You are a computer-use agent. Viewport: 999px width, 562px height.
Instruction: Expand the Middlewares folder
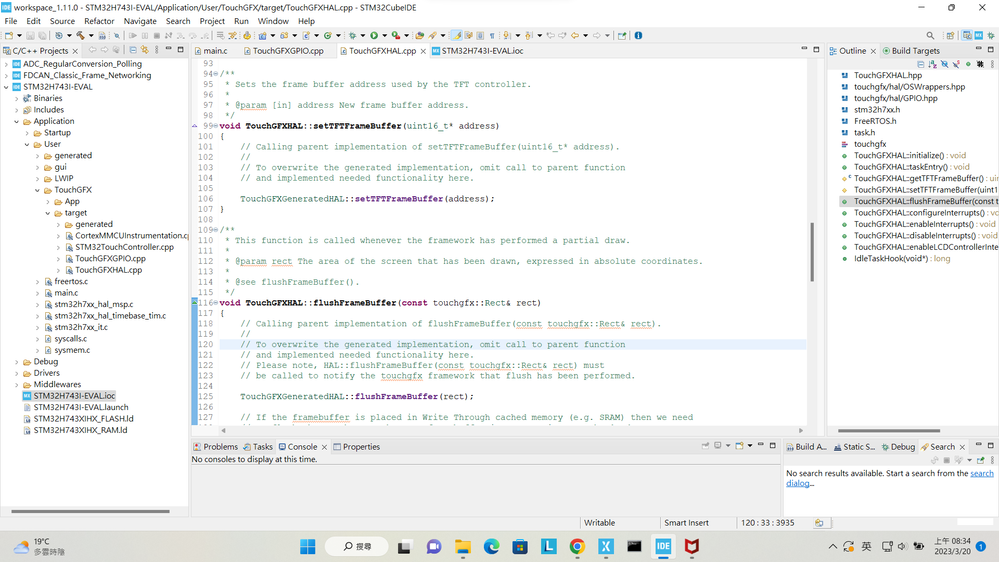[17, 385]
